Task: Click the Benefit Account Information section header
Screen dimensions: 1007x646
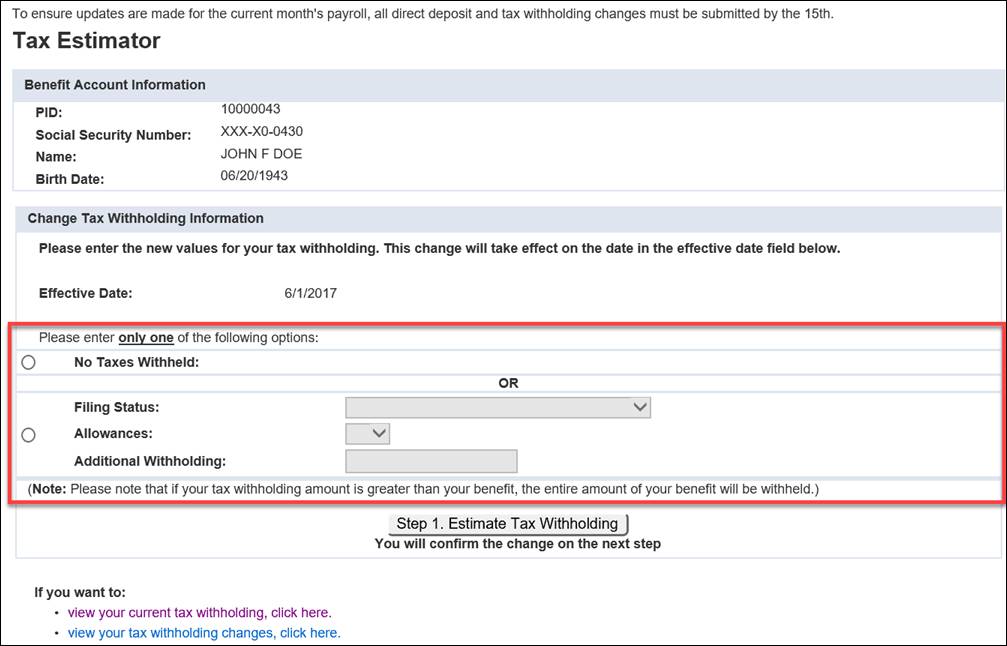Action: point(115,85)
